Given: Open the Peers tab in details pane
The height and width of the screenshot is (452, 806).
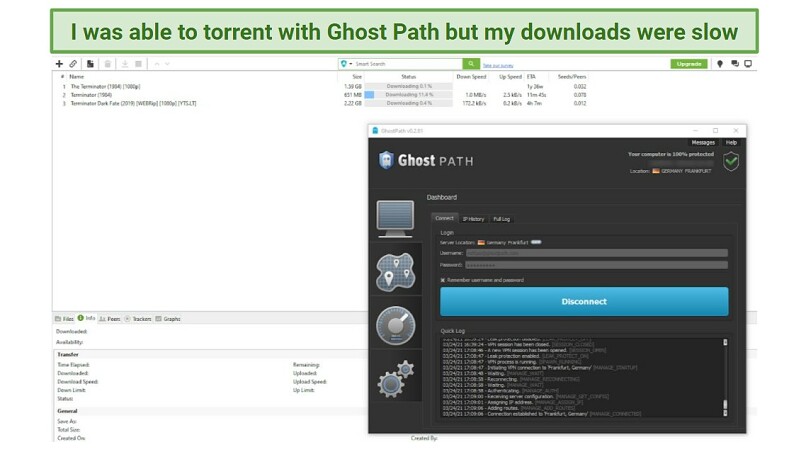Looking at the screenshot, I should 109,319.
